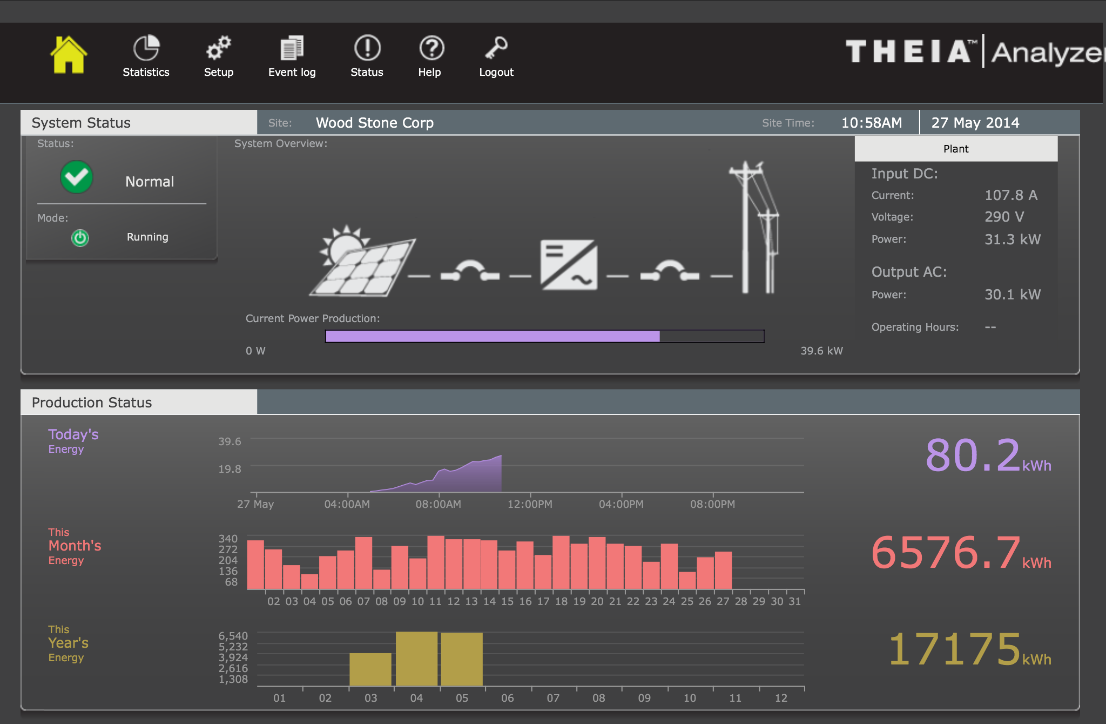Go to the Home dashboard icon

pyautogui.click(x=69, y=54)
